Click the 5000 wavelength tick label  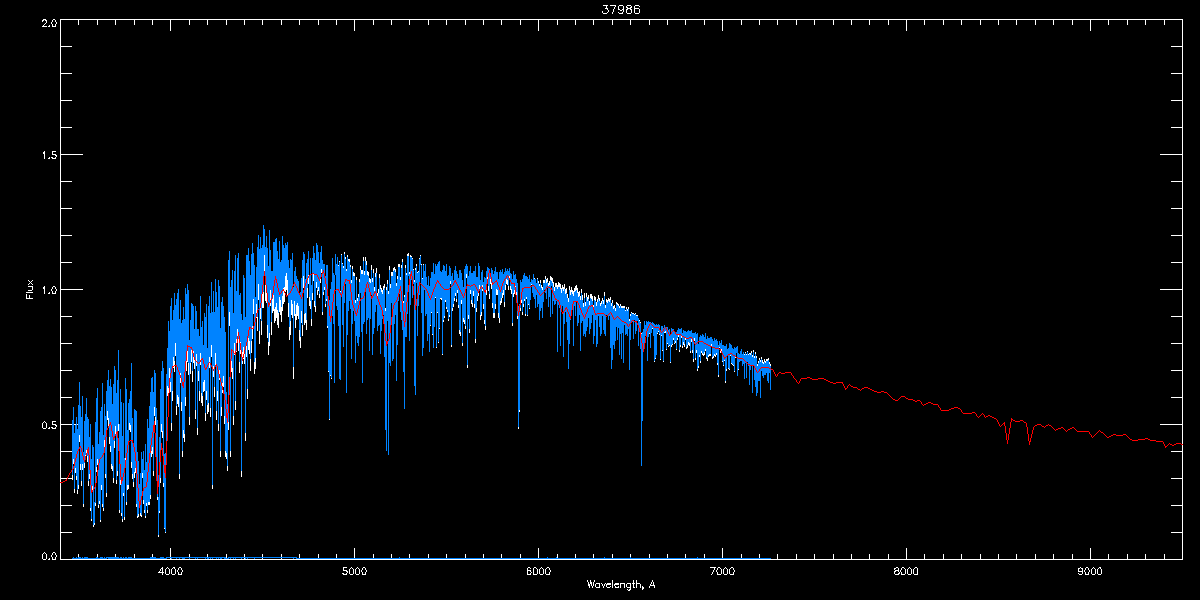point(355,572)
